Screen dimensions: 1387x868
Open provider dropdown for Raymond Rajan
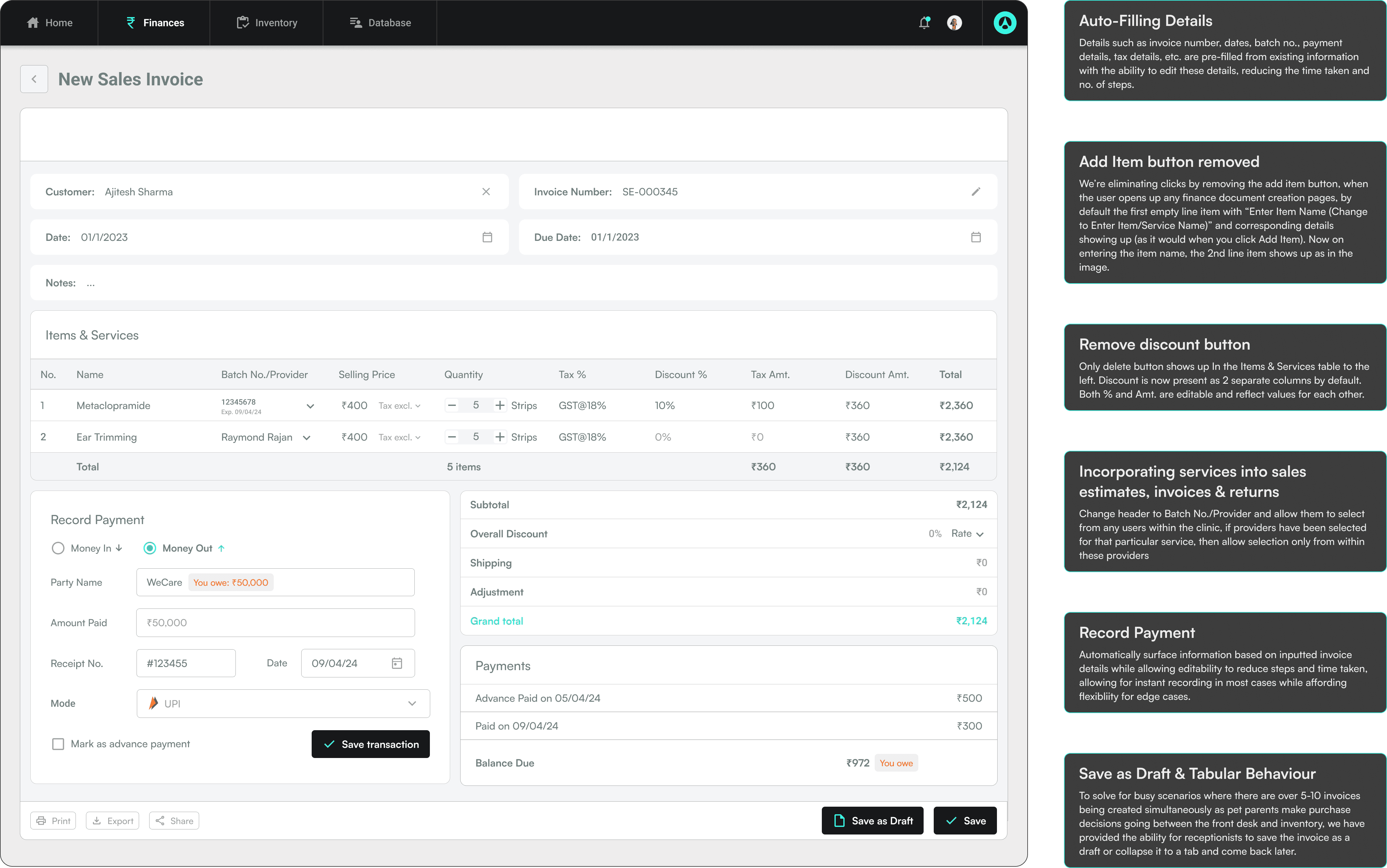(x=307, y=437)
